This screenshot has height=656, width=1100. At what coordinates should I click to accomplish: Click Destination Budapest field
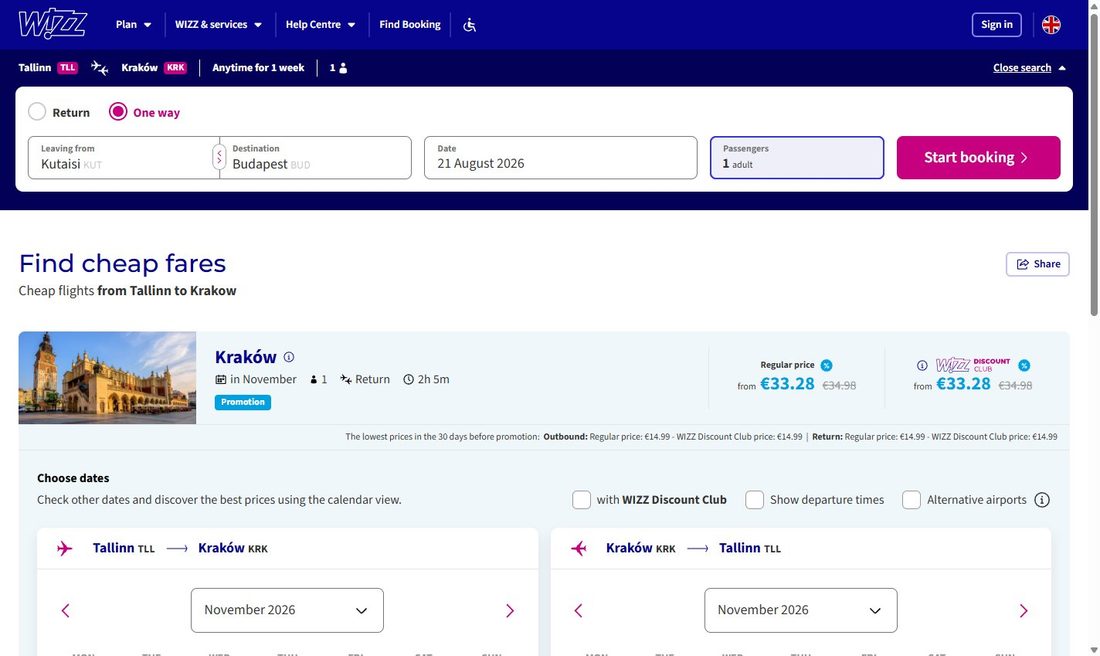coord(315,157)
